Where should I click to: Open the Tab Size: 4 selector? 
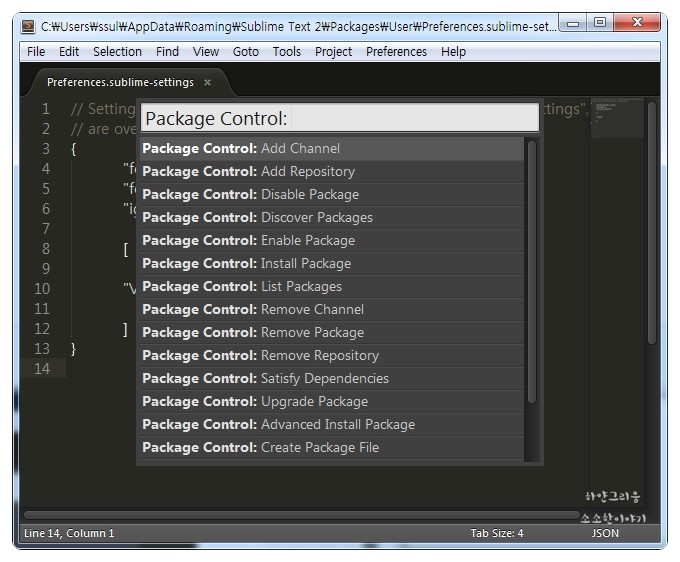click(x=497, y=533)
